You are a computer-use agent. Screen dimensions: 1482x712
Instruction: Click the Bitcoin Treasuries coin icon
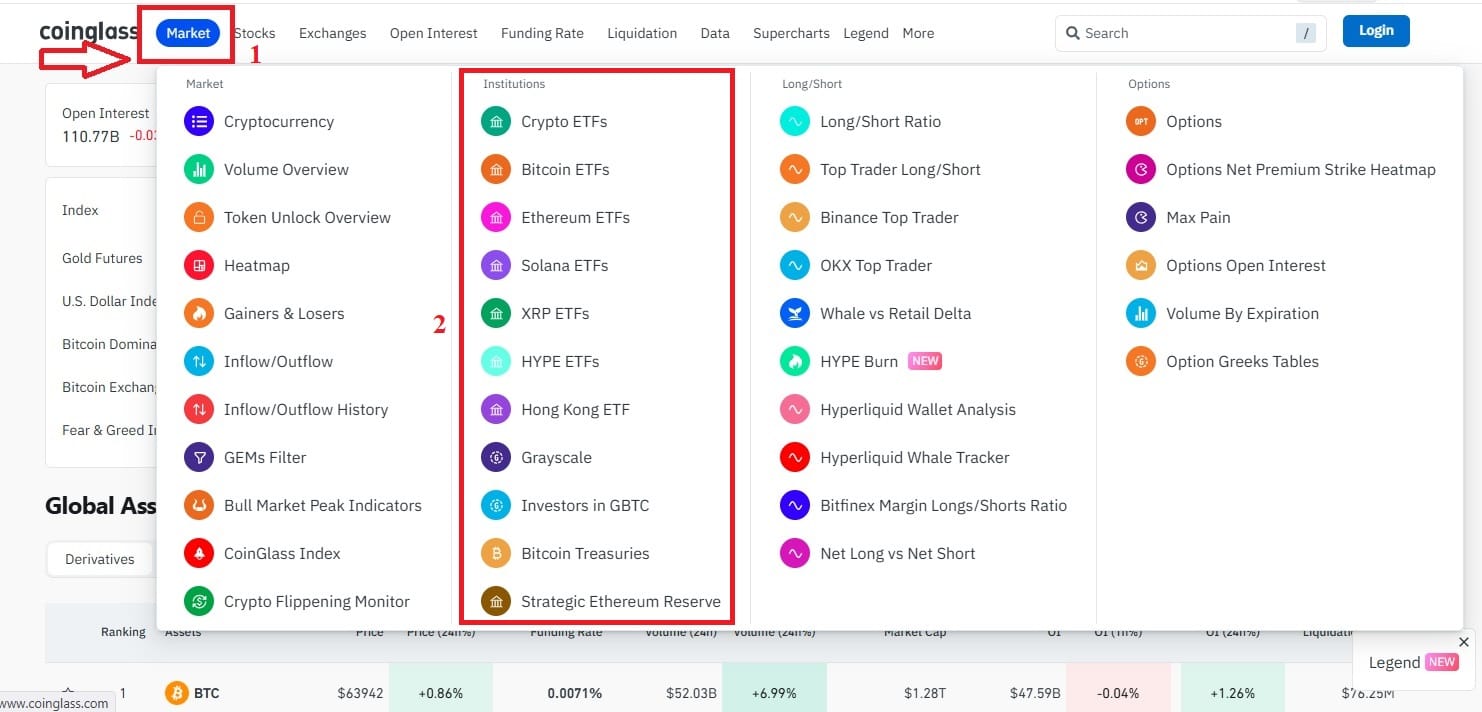[x=496, y=554]
